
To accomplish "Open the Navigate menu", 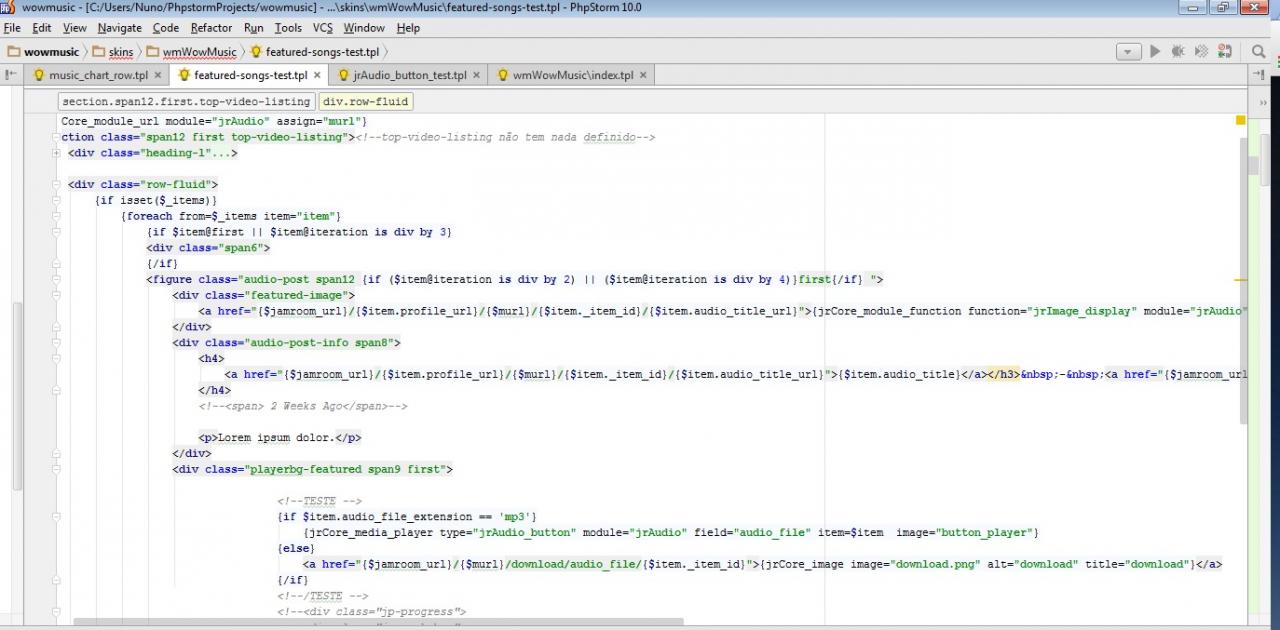I will click(120, 28).
